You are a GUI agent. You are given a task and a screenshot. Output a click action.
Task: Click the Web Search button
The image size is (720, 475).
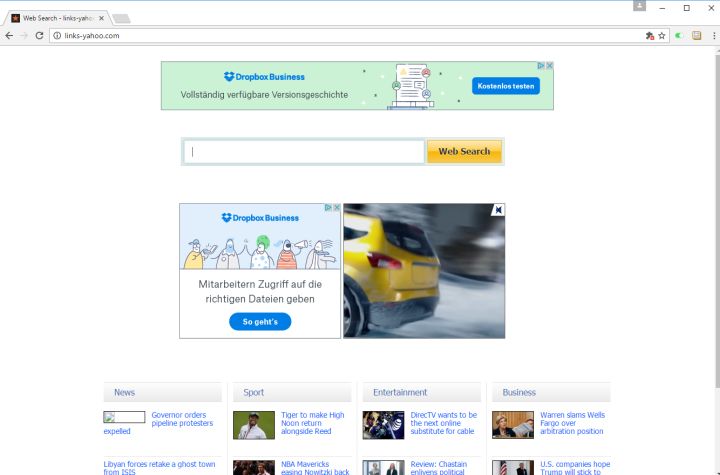click(x=464, y=151)
